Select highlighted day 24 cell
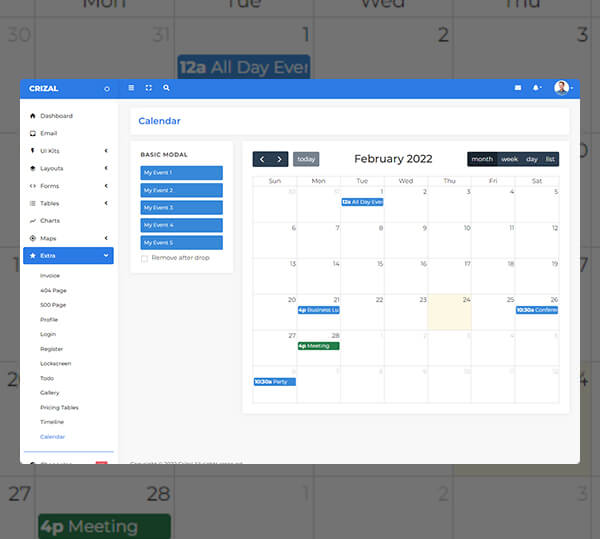 point(449,312)
